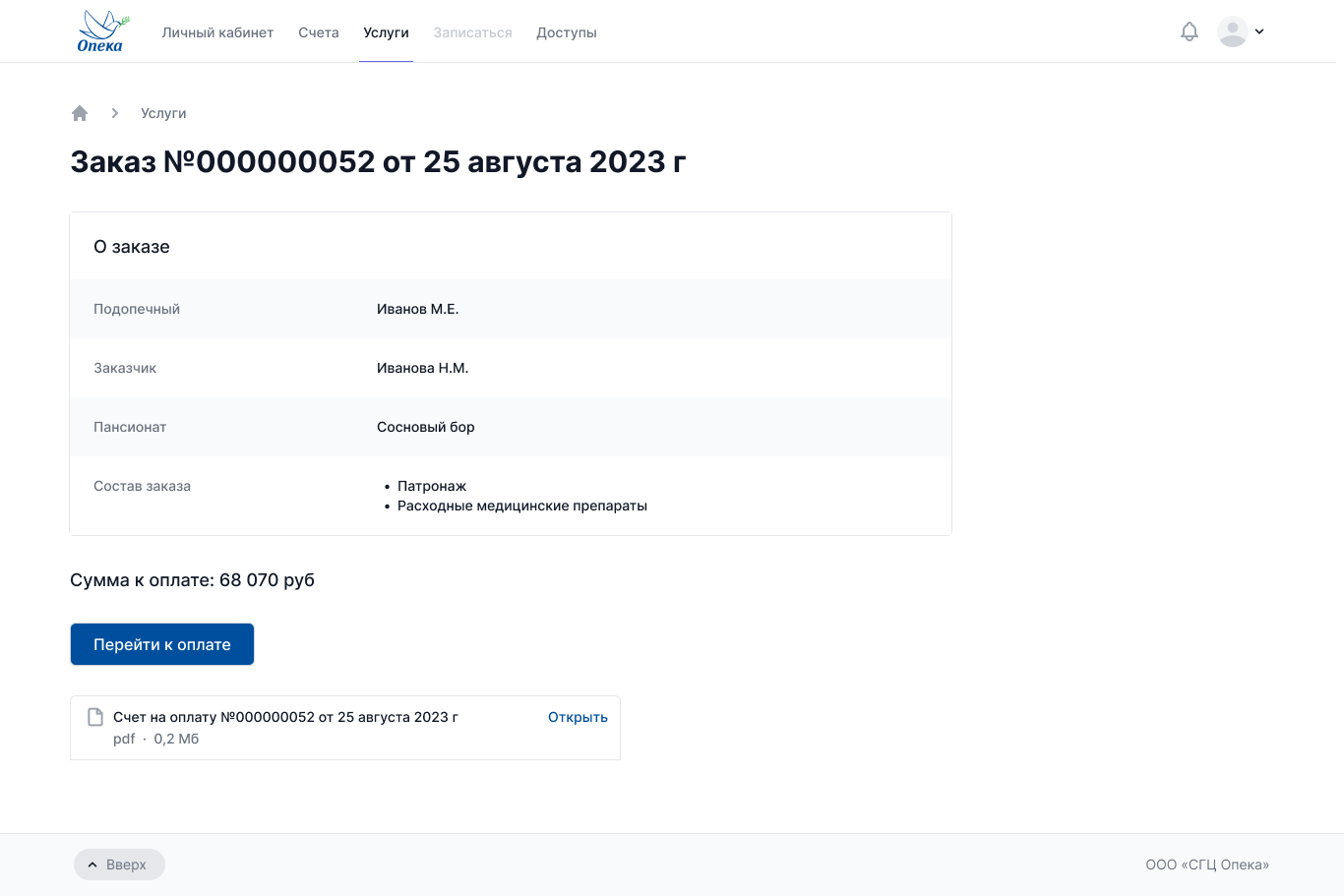Click the ООО «СГЦ Опека» footer text
The width and height of the screenshot is (1344, 896).
pyautogui.click(x=1207, y=865)
